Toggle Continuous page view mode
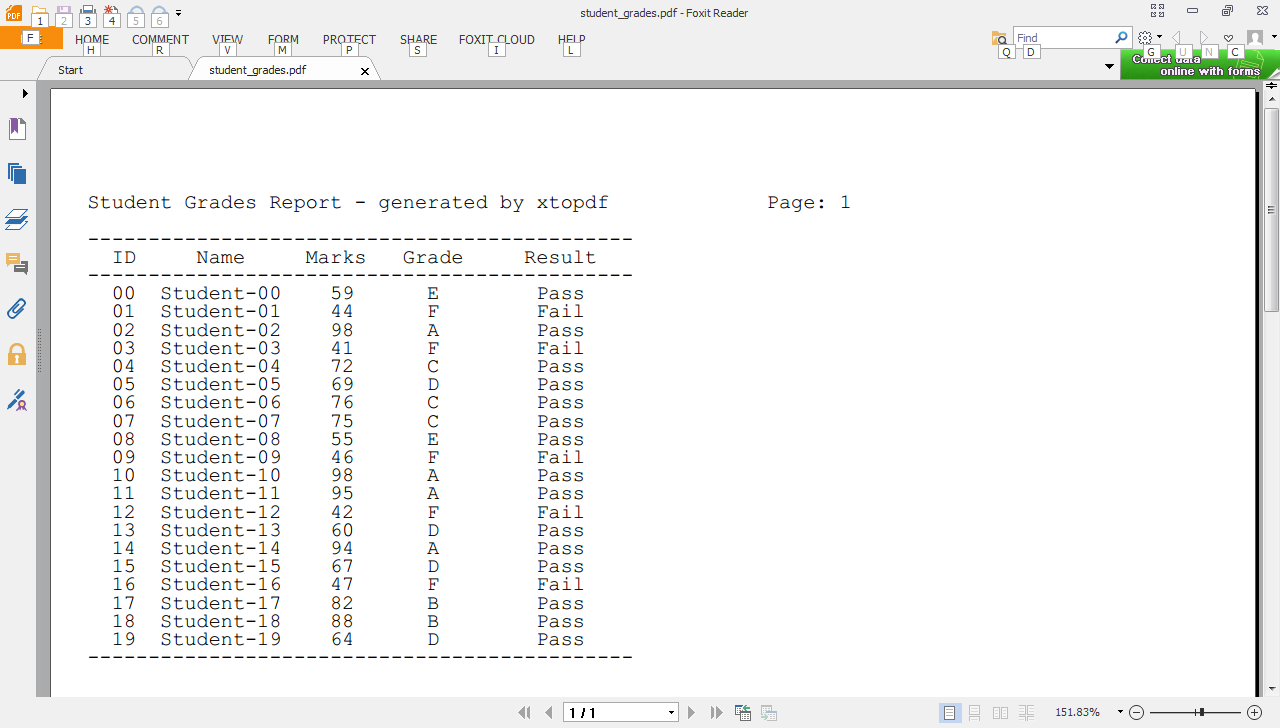Screen dimensions: 1280x728 coord(975,712)
